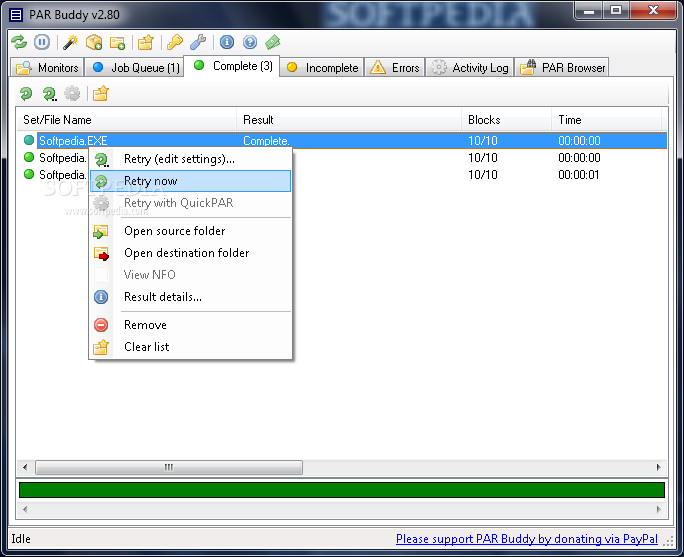This screenshot has height=557, width=684.
Task: Click the grey QuickPAR gear toolbar icon
Action: [x=72, y=93]
